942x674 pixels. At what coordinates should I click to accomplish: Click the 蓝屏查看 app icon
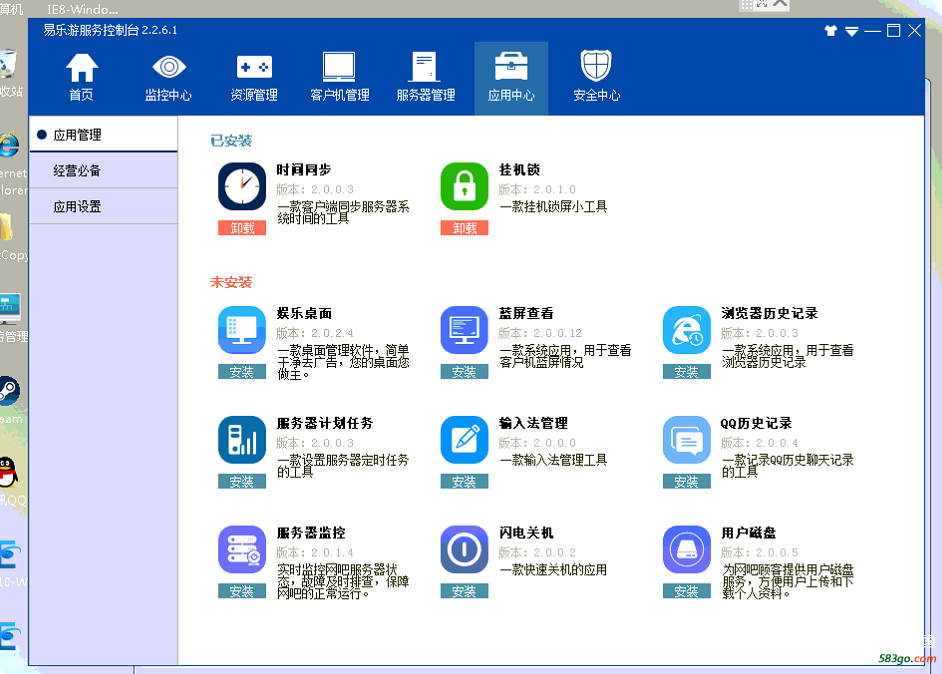click(464, 330)
